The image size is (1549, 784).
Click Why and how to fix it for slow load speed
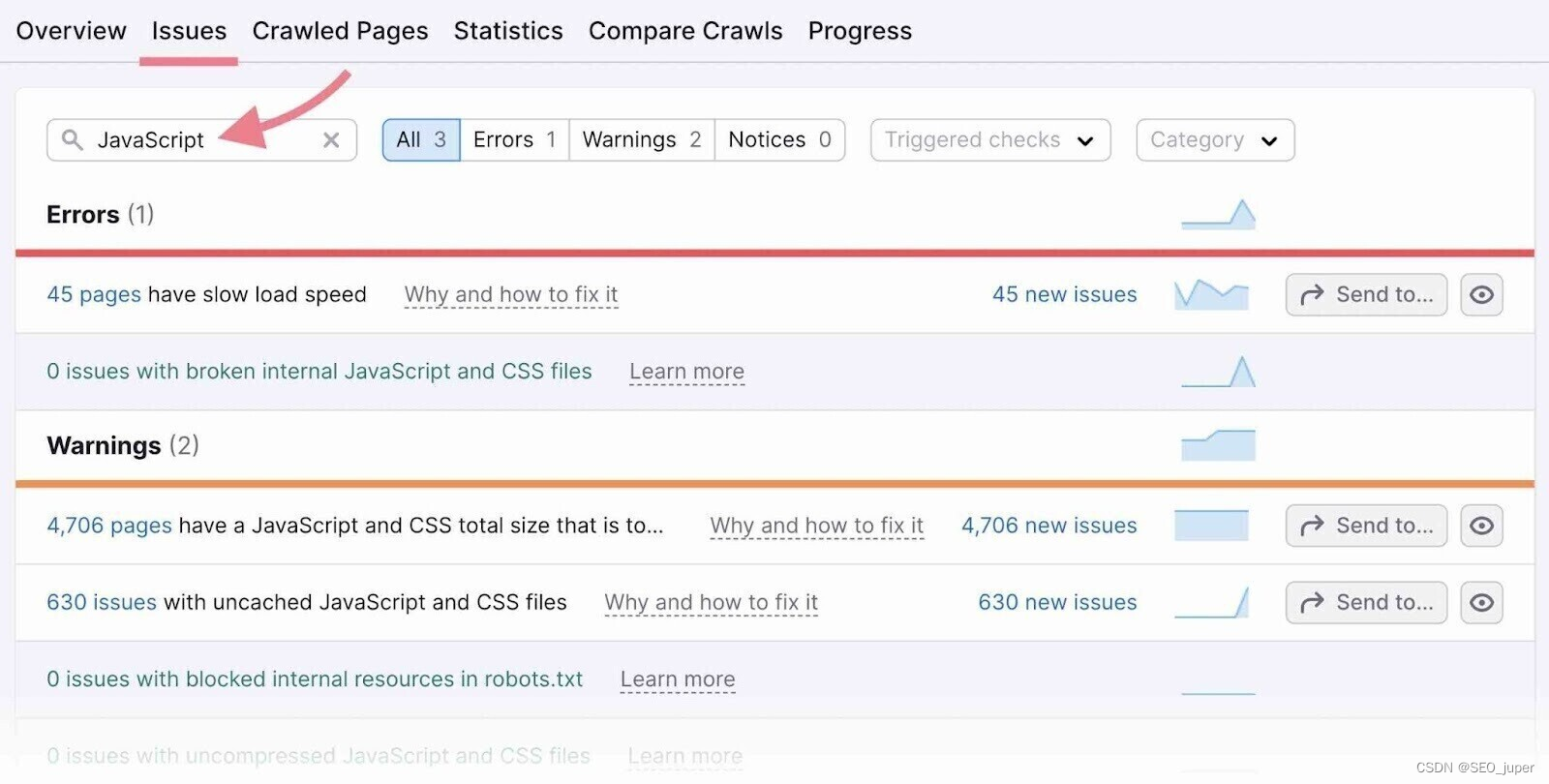(510, 294)
